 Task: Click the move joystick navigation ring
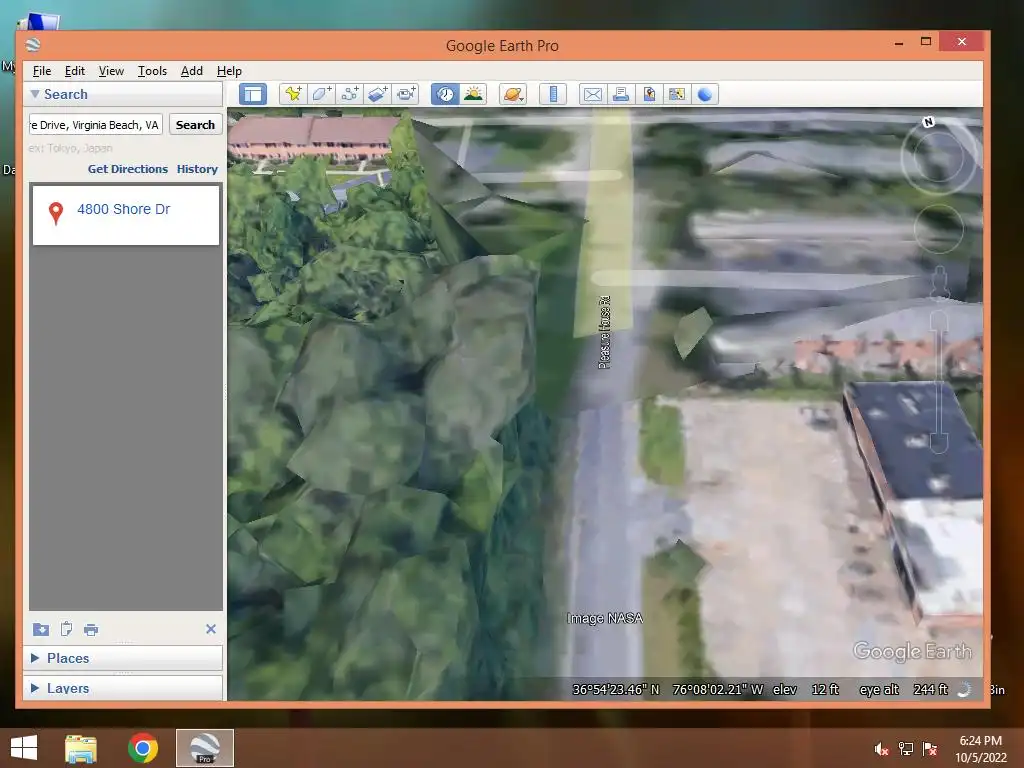click(938, 229)
